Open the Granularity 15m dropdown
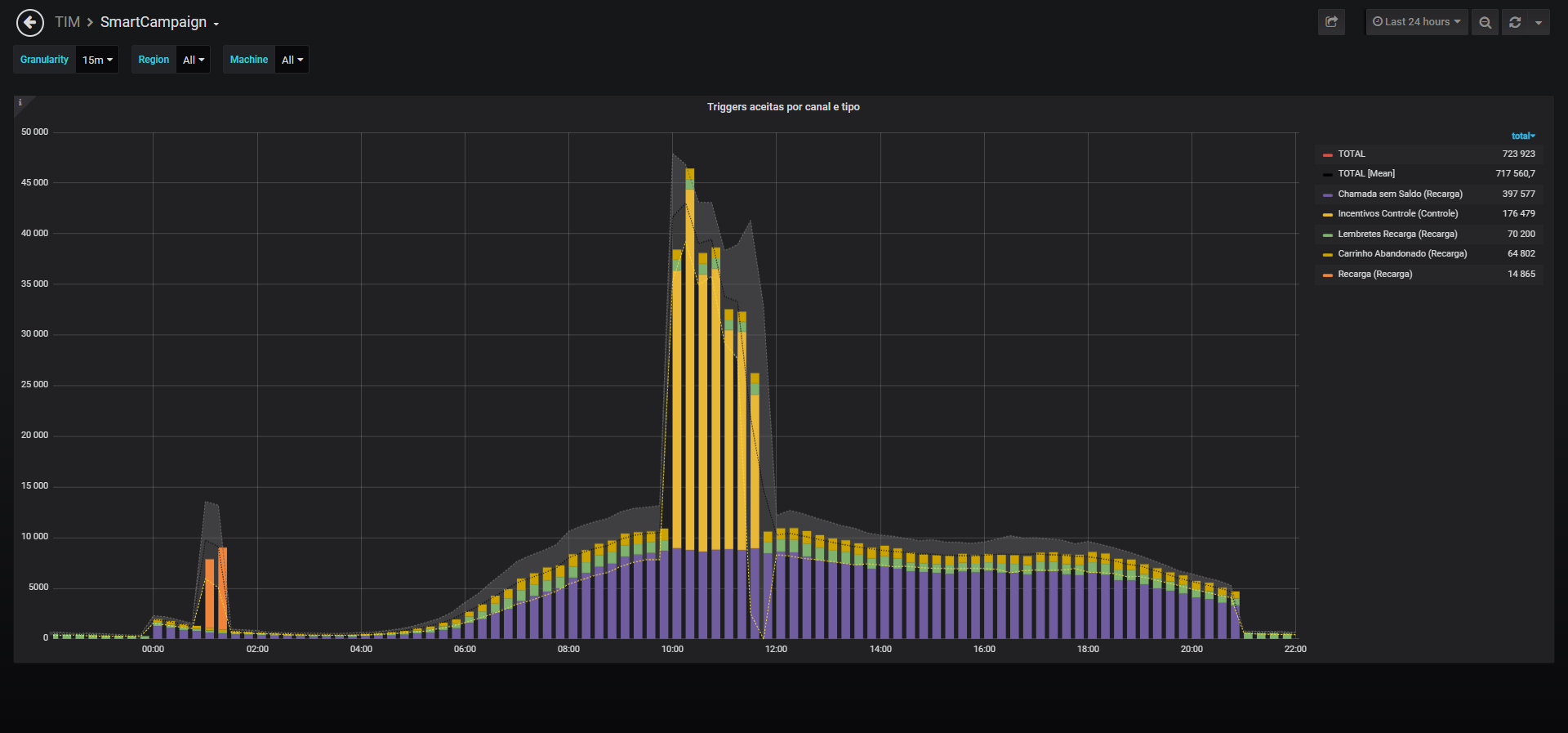This screenshot has width=1568, height=733. coord(97,60)
